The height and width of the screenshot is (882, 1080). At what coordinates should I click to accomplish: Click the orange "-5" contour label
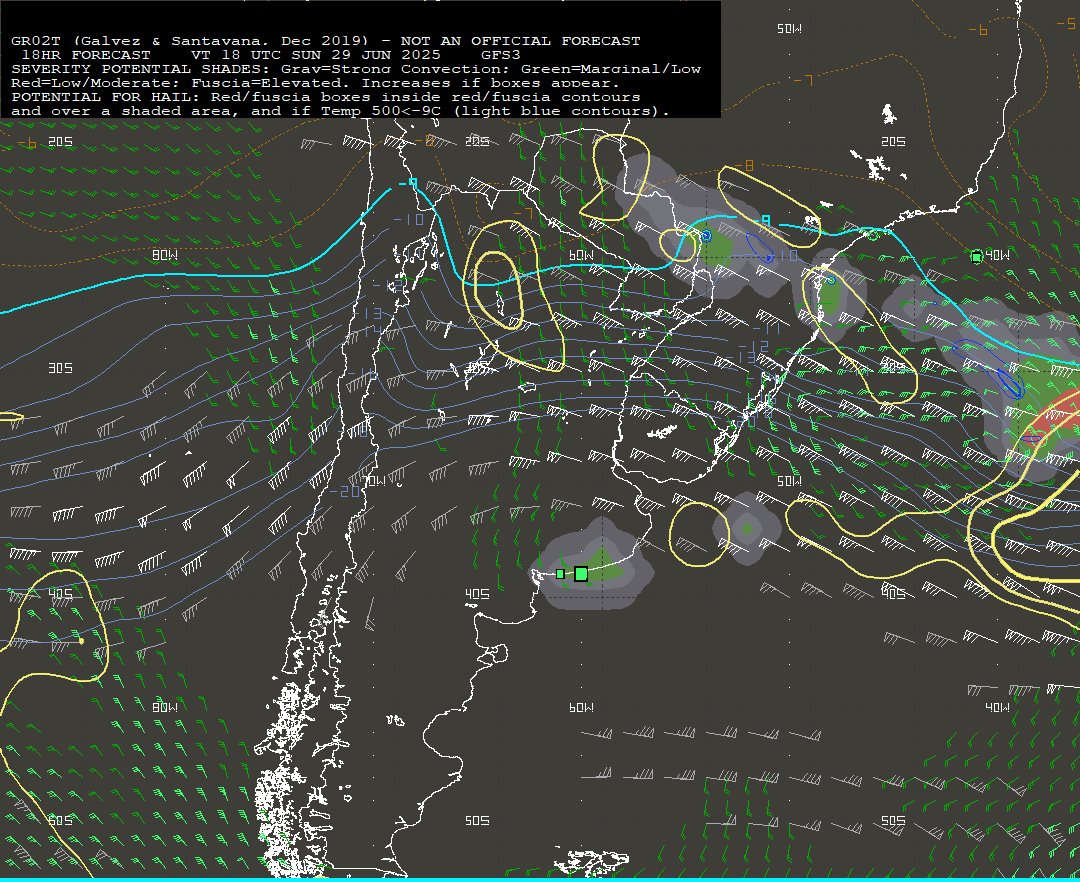[1066, 24]
